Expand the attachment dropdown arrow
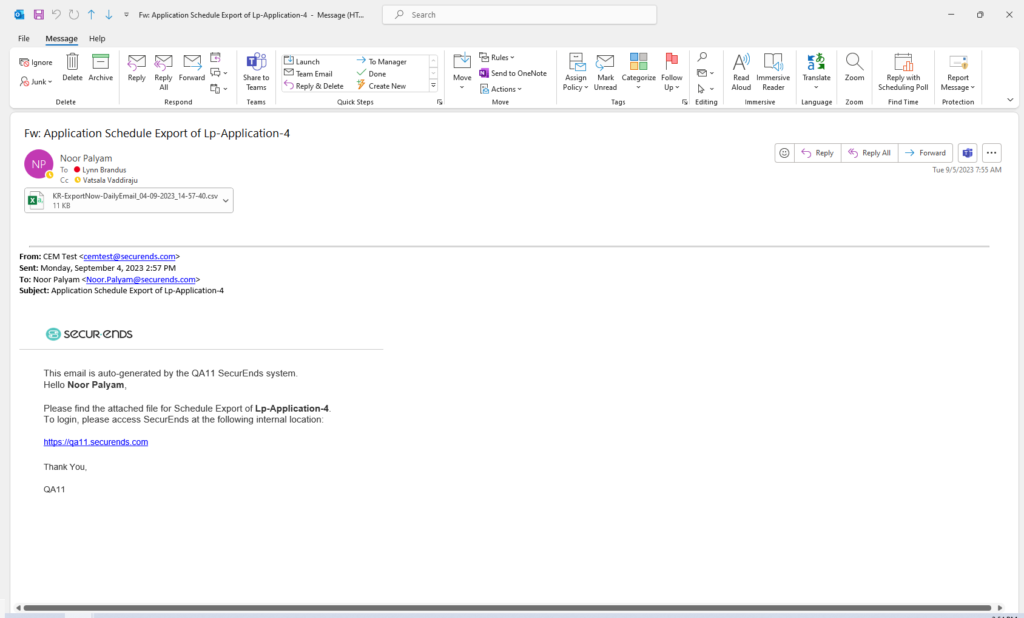1024x618 pixels. [x=226, y=201]
